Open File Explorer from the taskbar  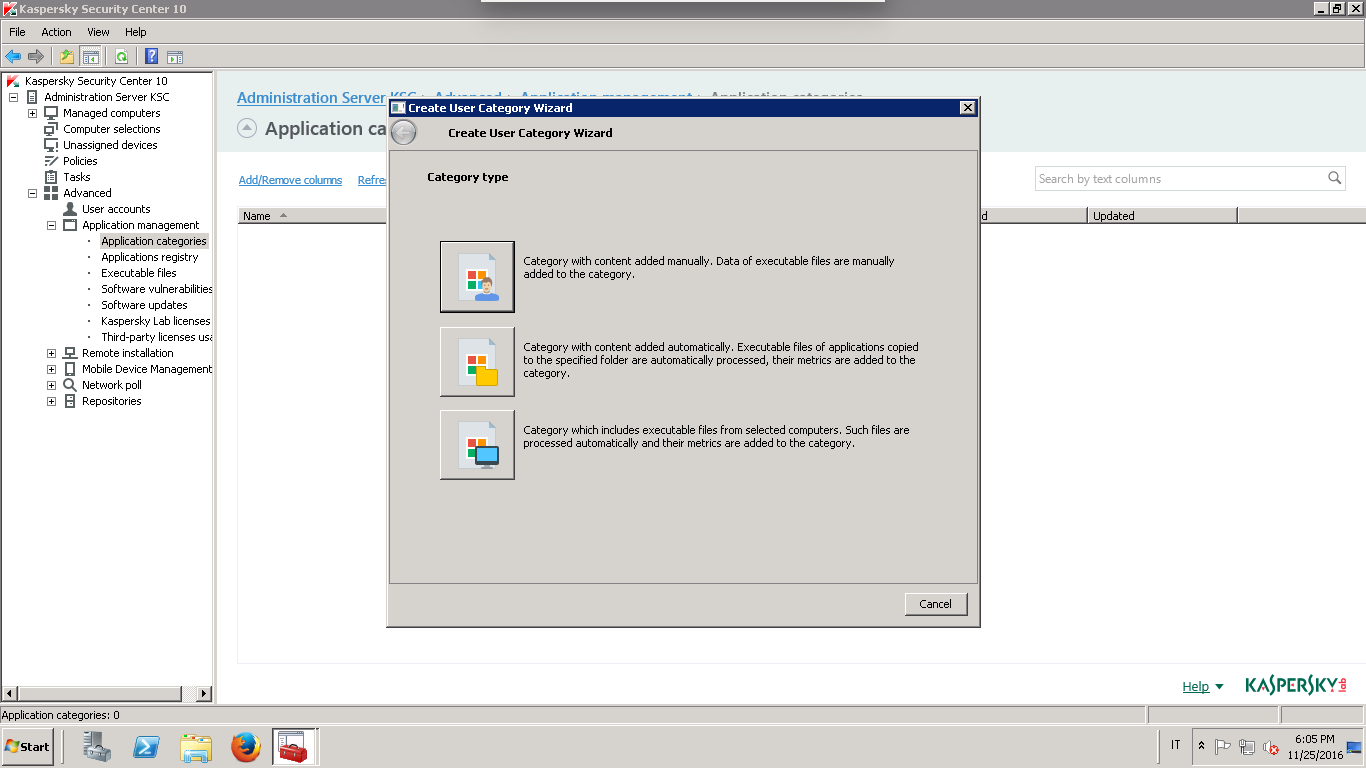pos(196,746)
